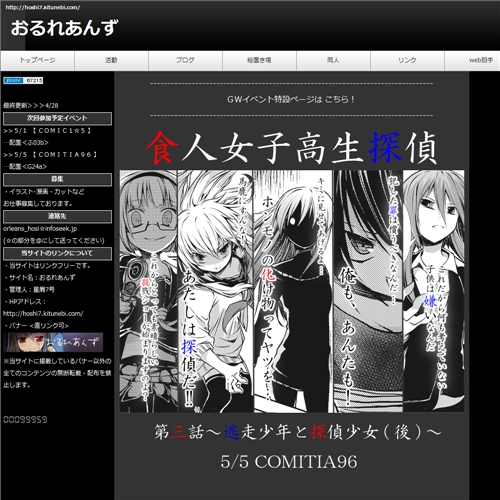Viewport: 500px width, 500px height.
Task: Click the 食人女子高生探偵 title image
Action: 292,147
